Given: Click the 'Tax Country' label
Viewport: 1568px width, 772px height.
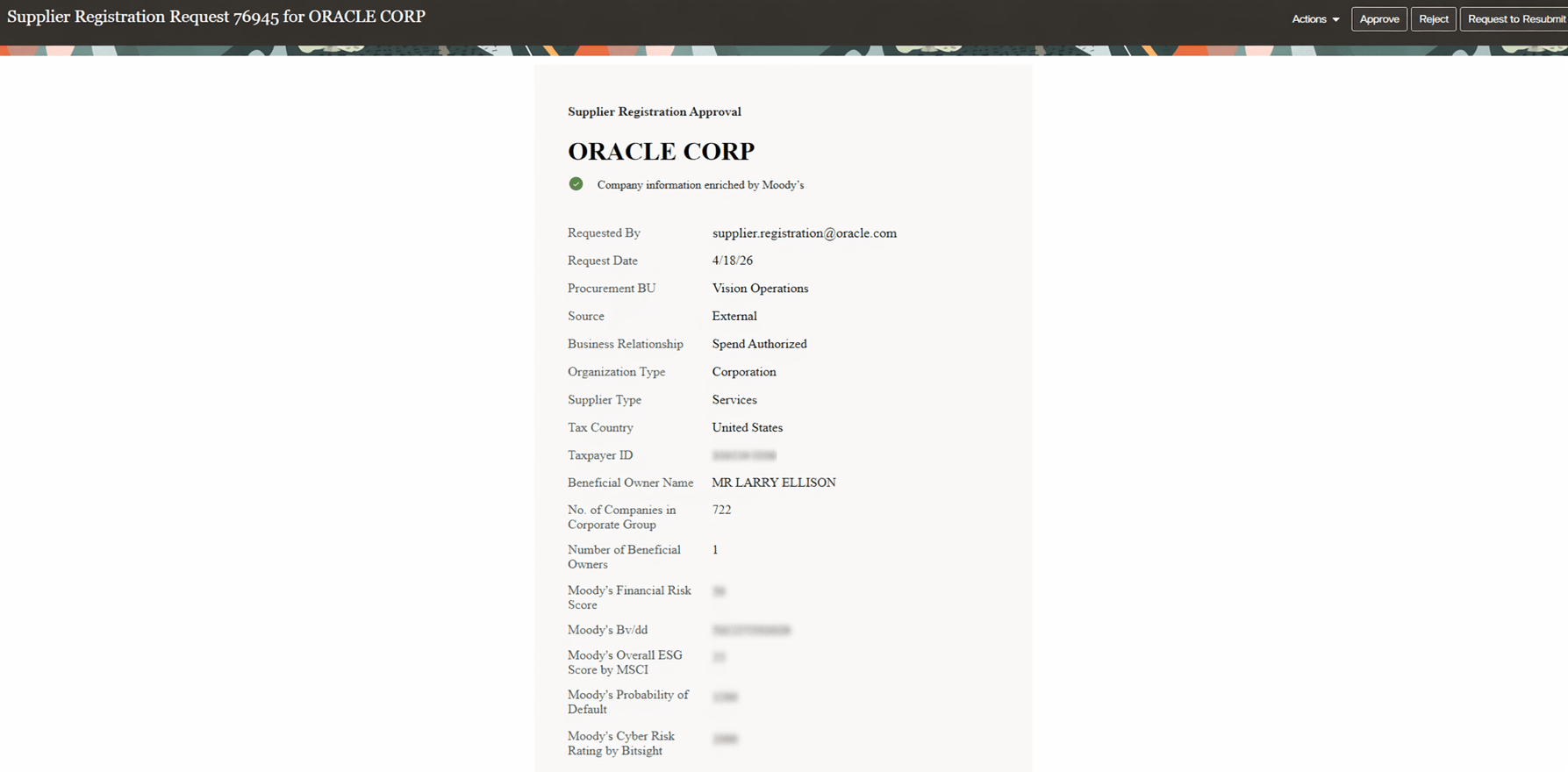Looking at the screenshot, I should coord(600,427).
